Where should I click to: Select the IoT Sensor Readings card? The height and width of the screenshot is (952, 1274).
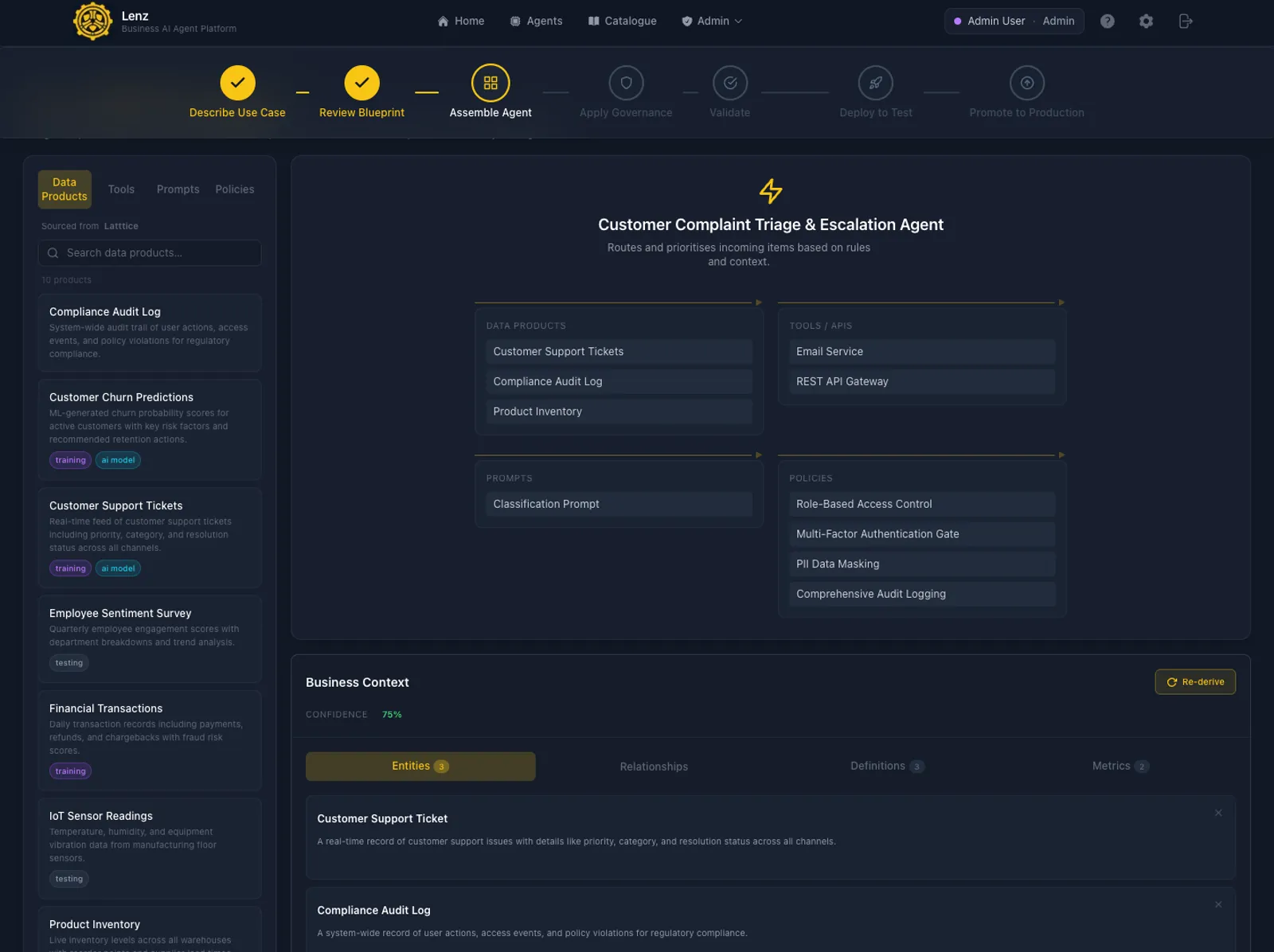pos(150,849)
